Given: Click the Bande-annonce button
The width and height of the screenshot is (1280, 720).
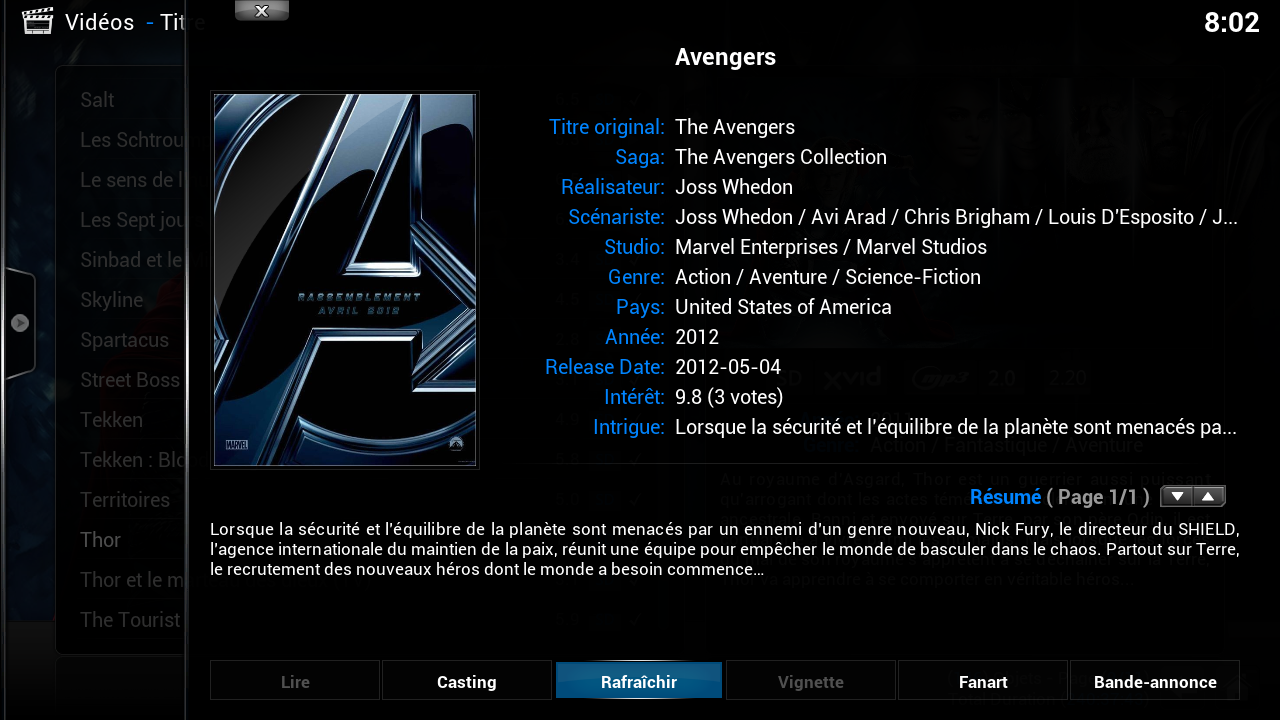Looking at the screenshot, I should click(x=1155, y=681).
